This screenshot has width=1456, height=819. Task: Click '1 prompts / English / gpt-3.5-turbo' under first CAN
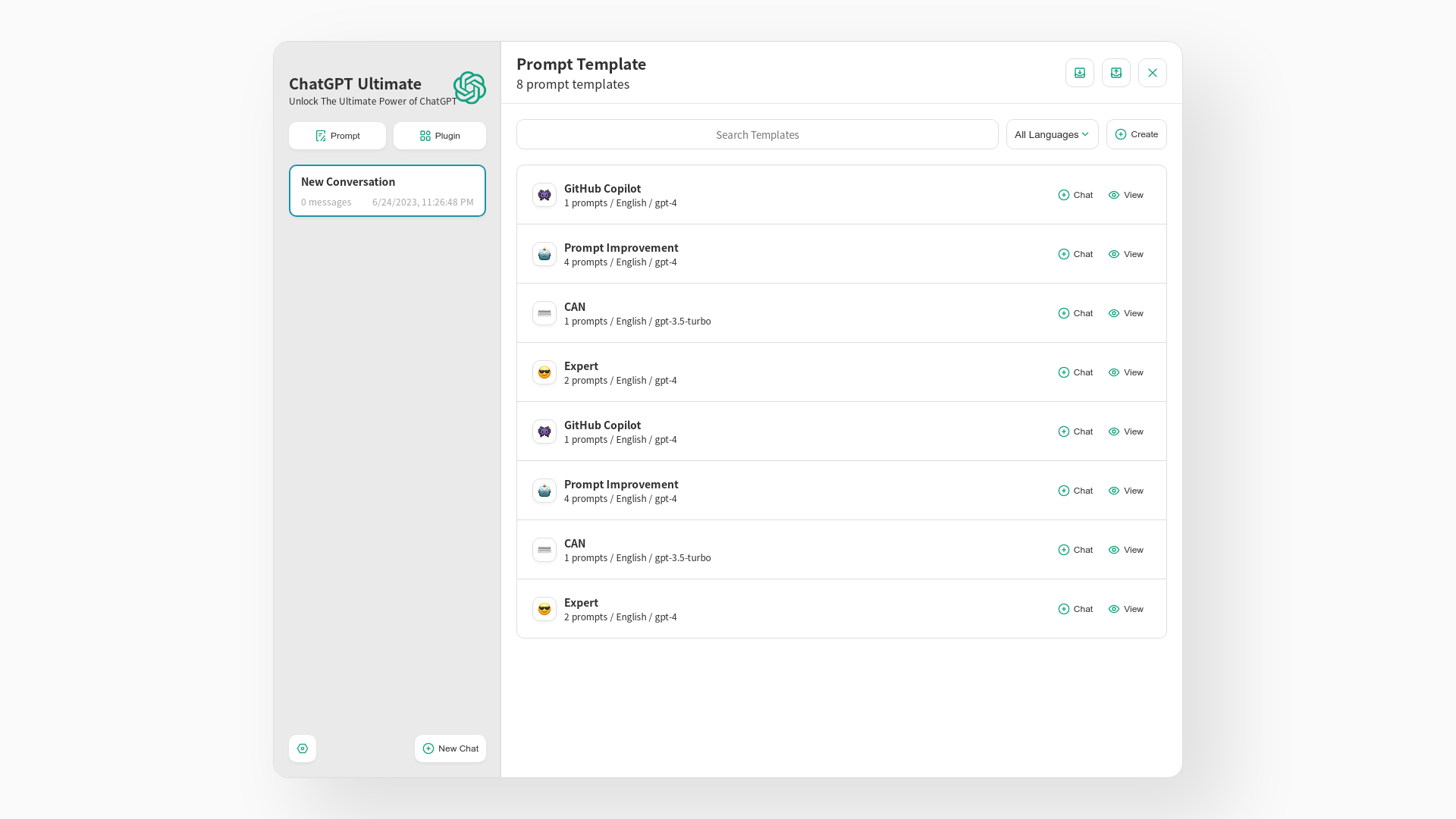pos(637,321)
